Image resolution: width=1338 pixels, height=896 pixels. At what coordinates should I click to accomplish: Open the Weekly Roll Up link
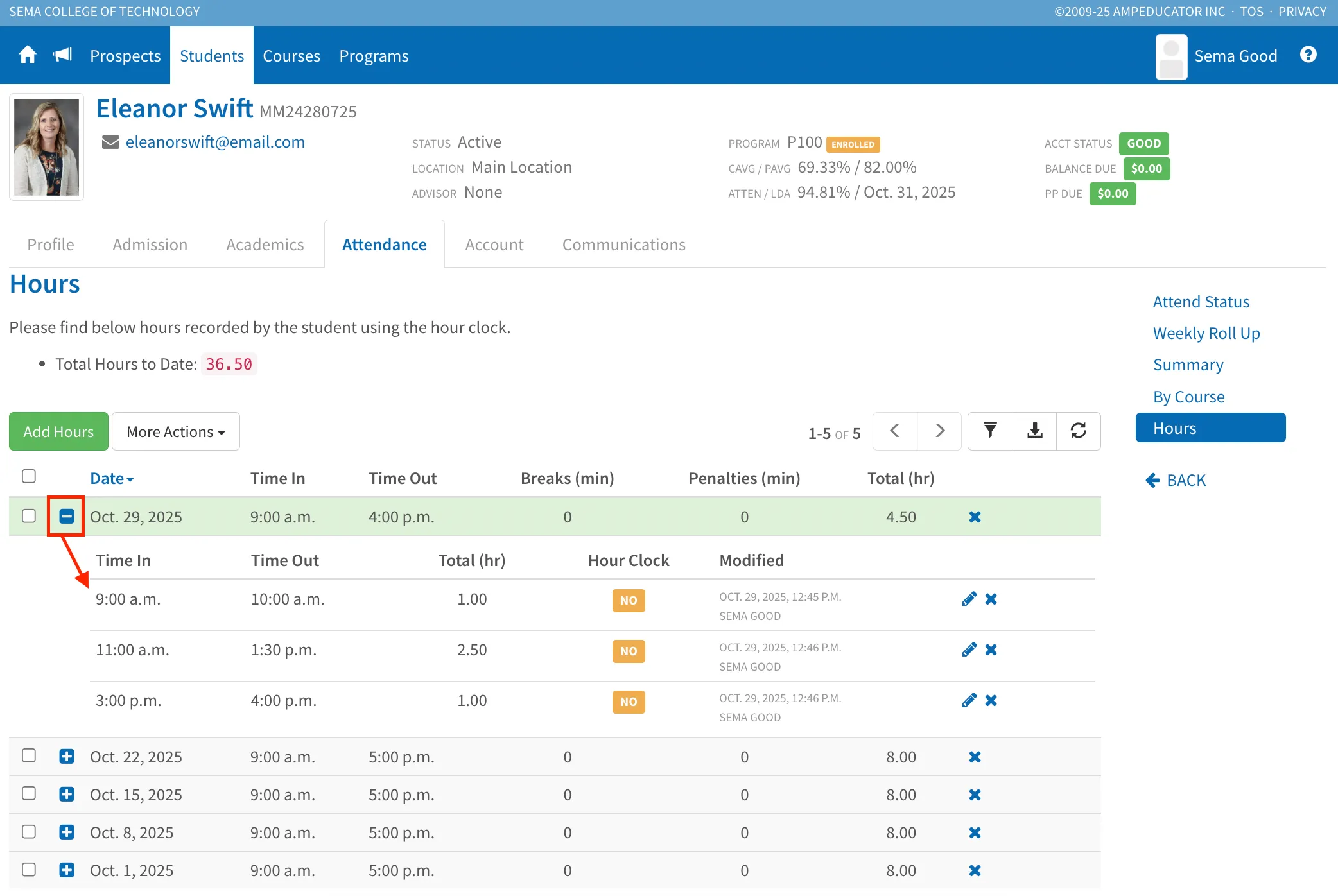pos(1206,333)
